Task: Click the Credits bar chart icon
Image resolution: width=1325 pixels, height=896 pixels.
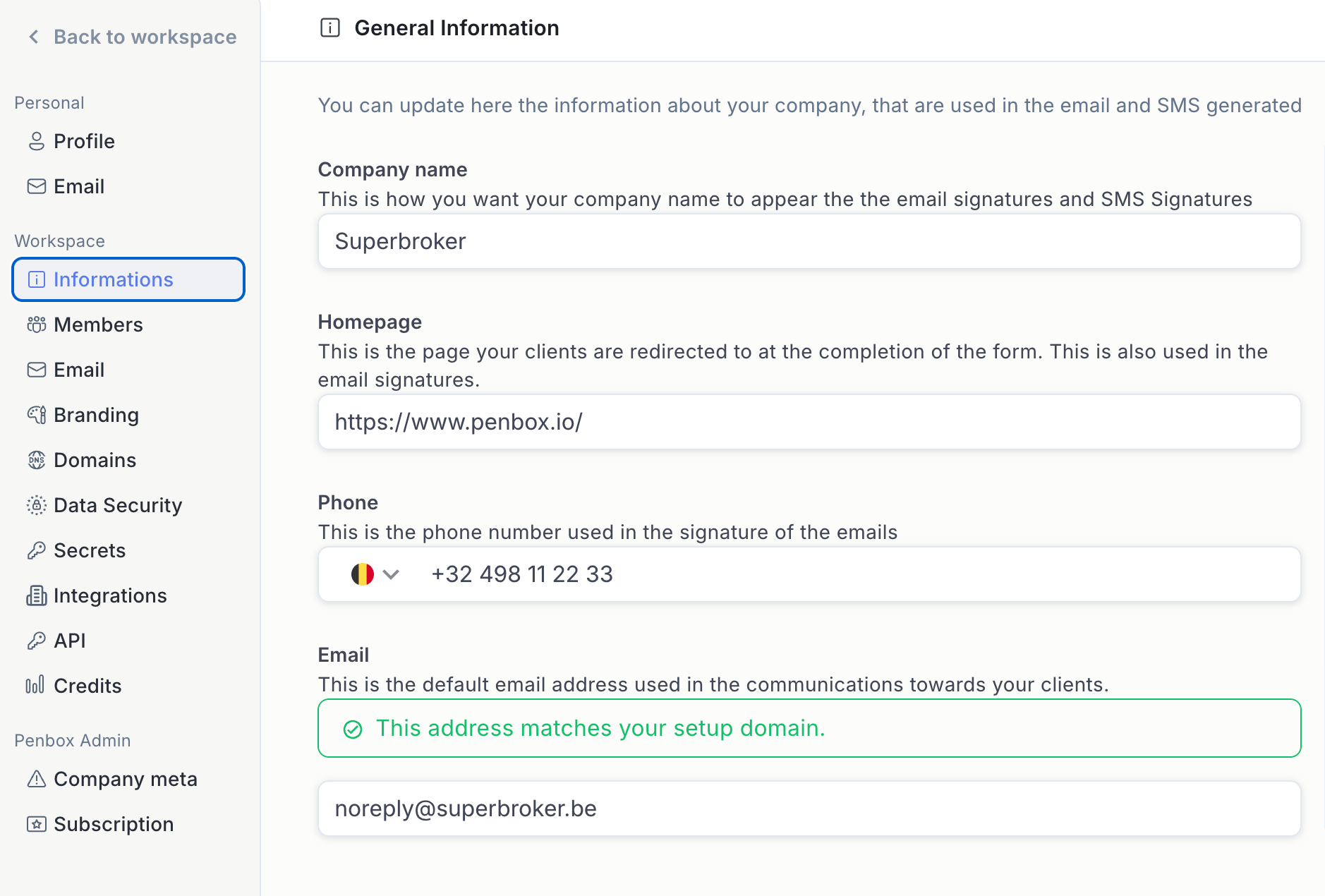Action: [x=35, y=685]
